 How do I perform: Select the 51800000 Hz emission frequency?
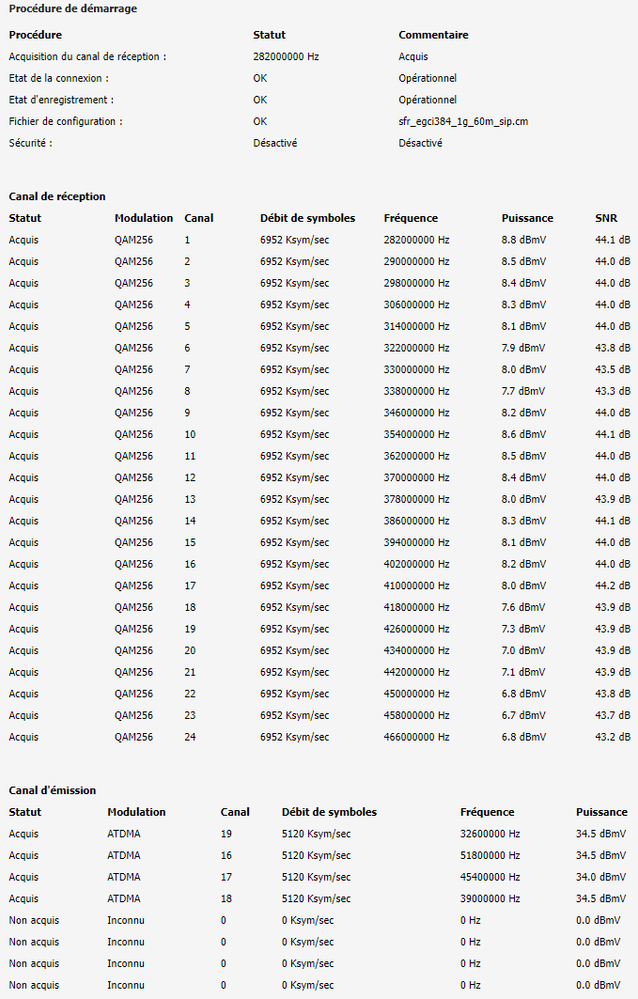click(x=490, y=856)
